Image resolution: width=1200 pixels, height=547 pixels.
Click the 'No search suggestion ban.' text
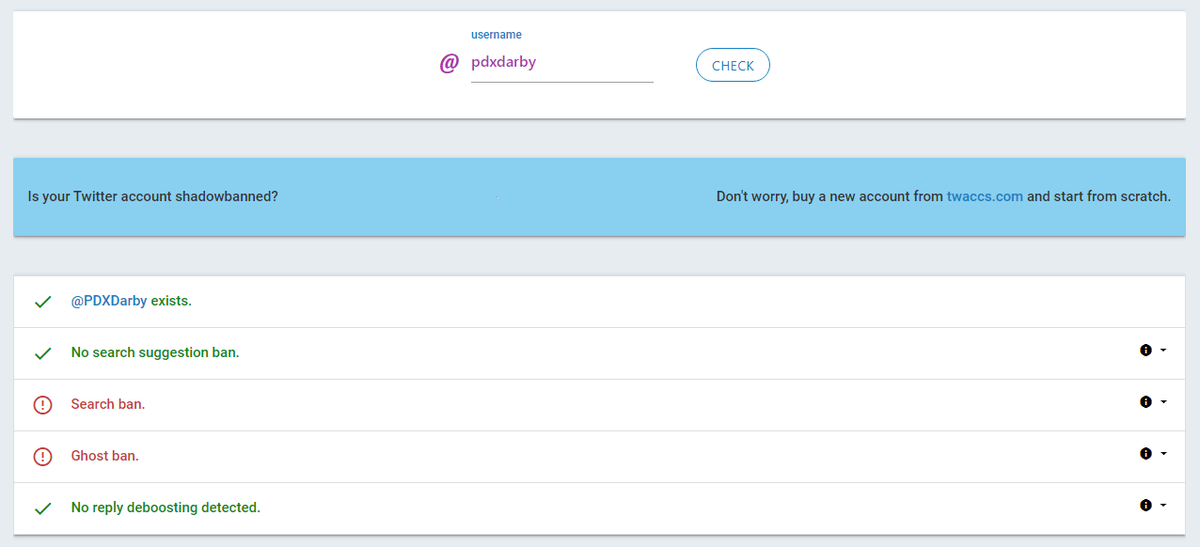click(x=155, y=353)
